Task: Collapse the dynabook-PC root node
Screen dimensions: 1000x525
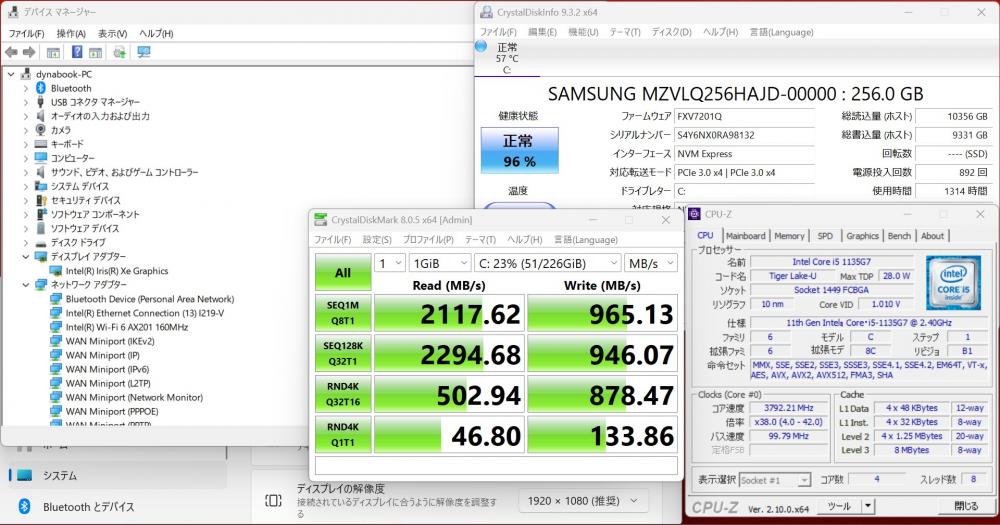Action: pyautogui.click(x=11, y=74)
